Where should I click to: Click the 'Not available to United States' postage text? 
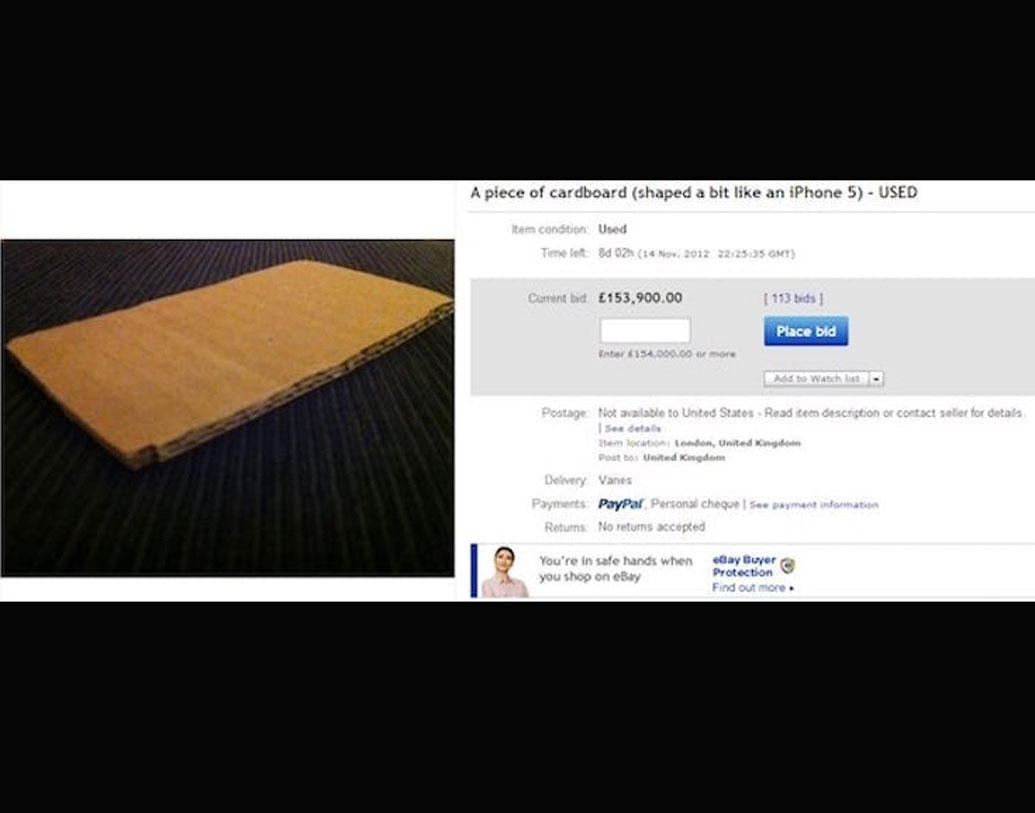click(676, 413)
